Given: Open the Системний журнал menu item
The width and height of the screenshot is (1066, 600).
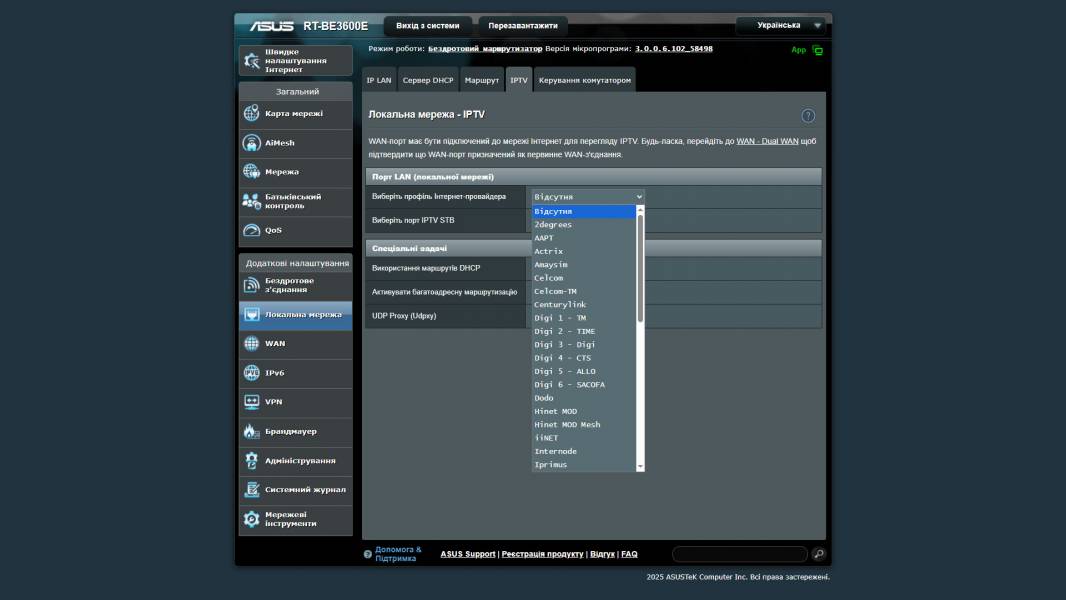Looking at the screenshot, I should click(x=296, y=489).
